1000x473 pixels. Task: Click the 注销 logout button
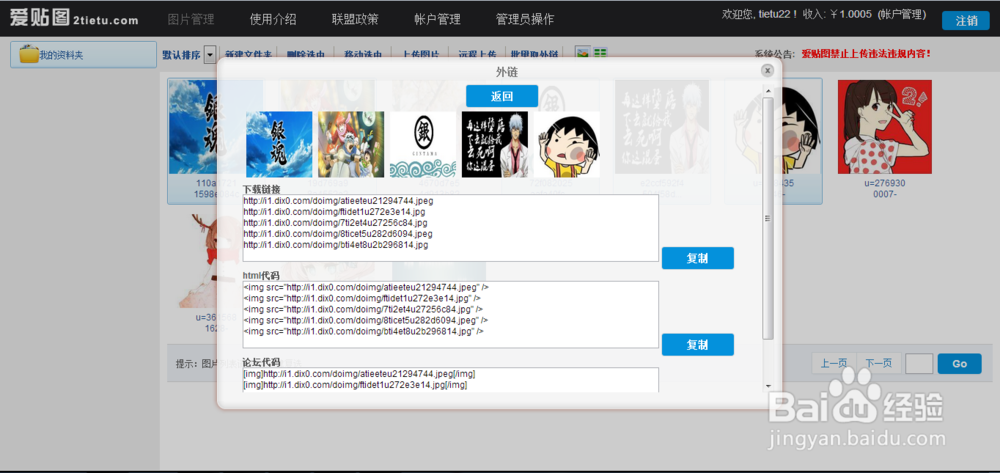tap(966, 20)
